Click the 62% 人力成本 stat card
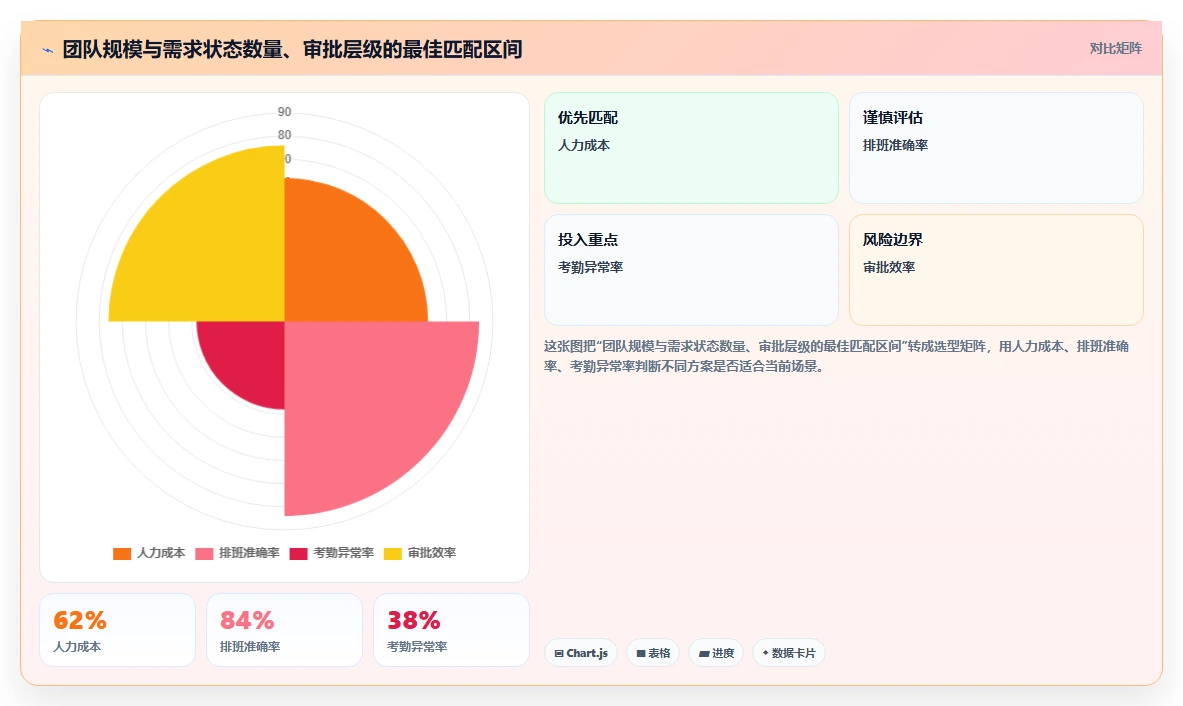Image resolution: width=1183 pixels, height=706 pixels. pos(117,630)
